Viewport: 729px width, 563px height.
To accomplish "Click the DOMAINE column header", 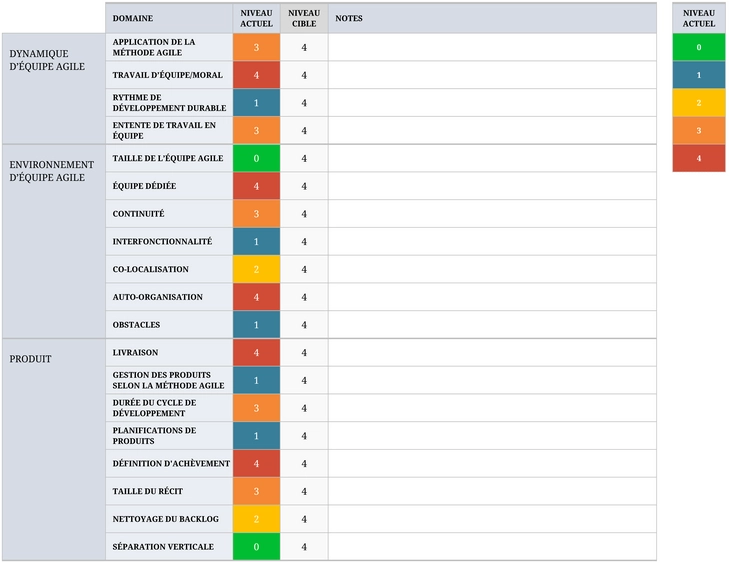I will point(169,18).
